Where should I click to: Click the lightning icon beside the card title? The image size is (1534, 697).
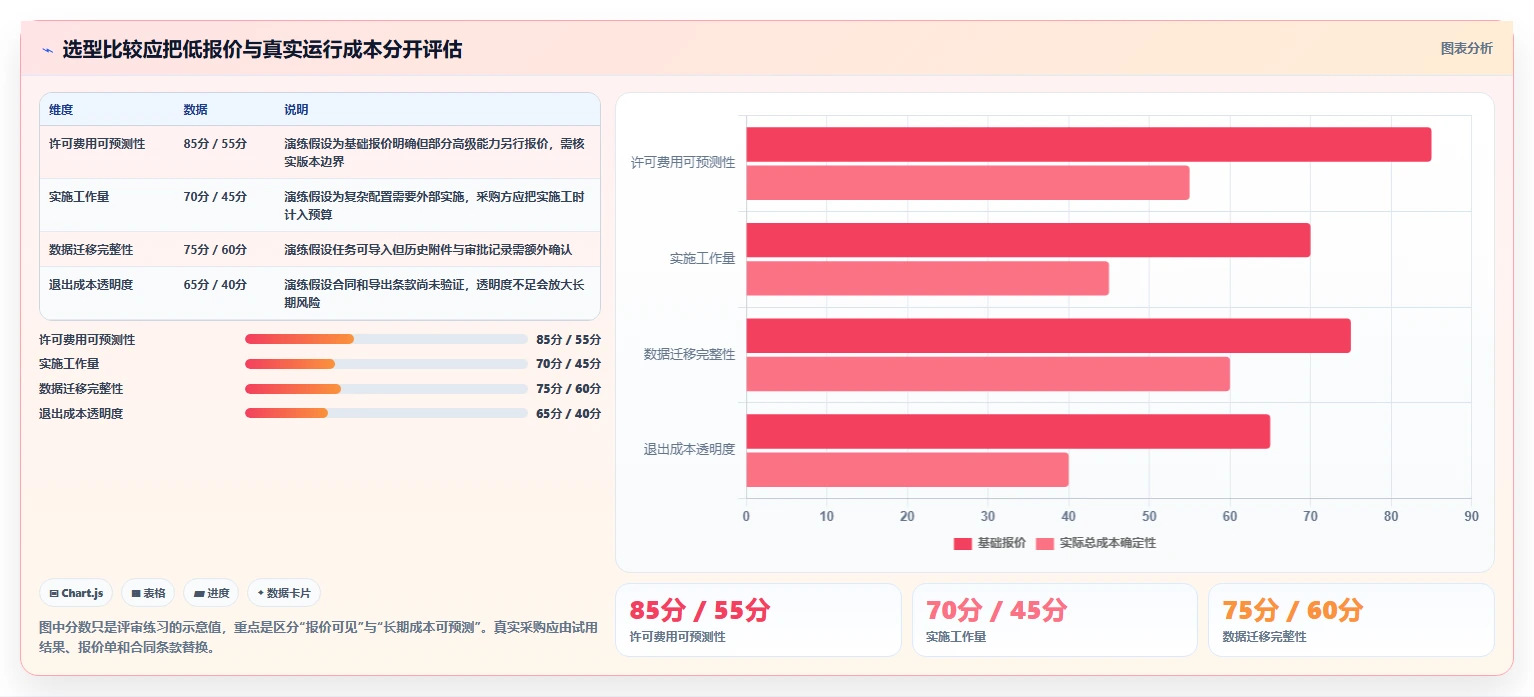47,50
